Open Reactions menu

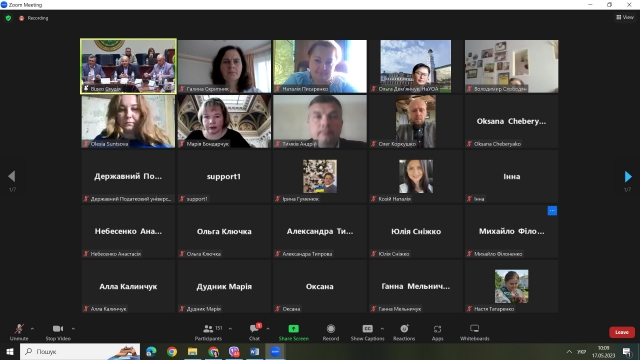404,332
